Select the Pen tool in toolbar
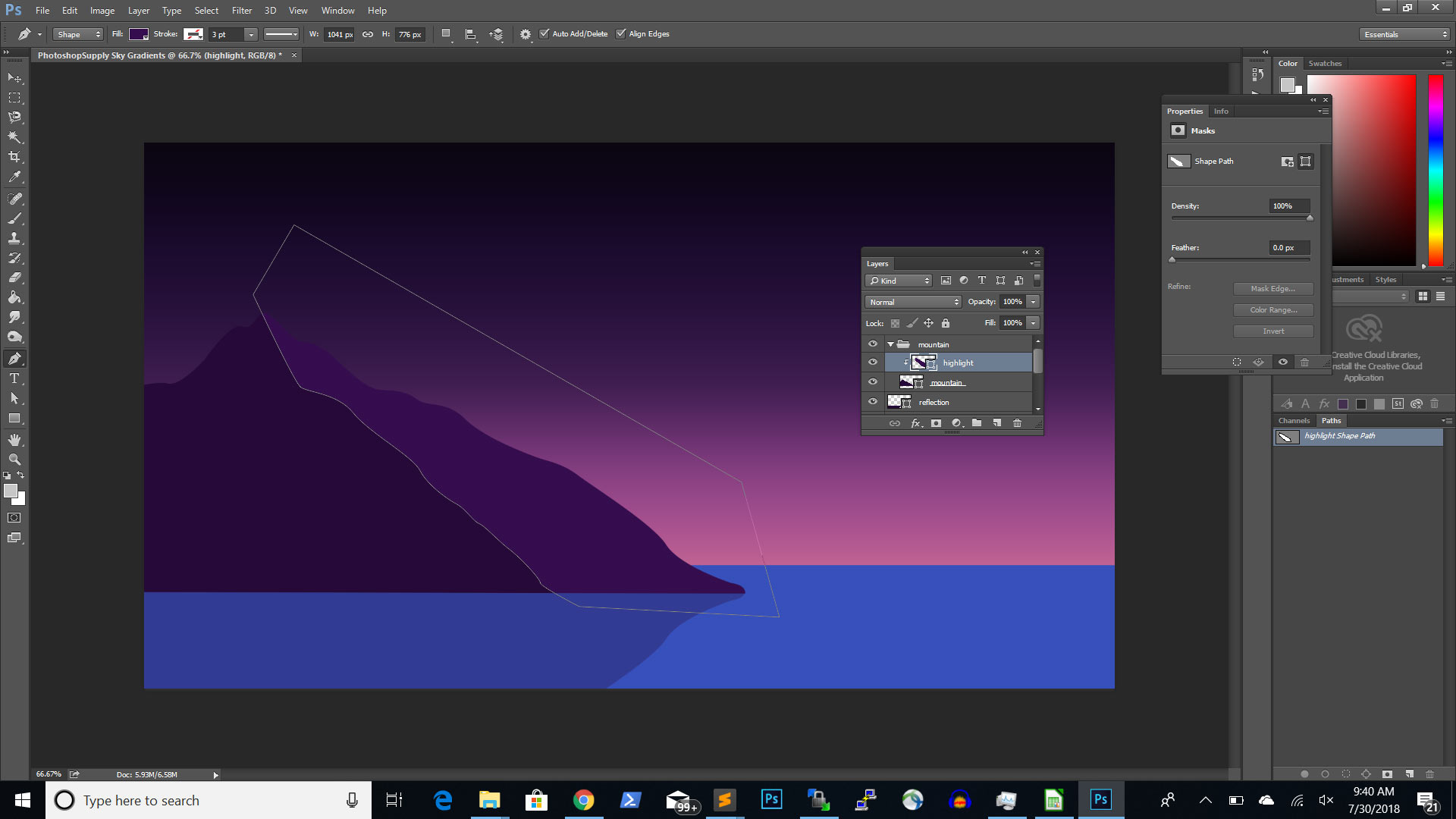Screen dimensions: 1456x819 [15, 358]
